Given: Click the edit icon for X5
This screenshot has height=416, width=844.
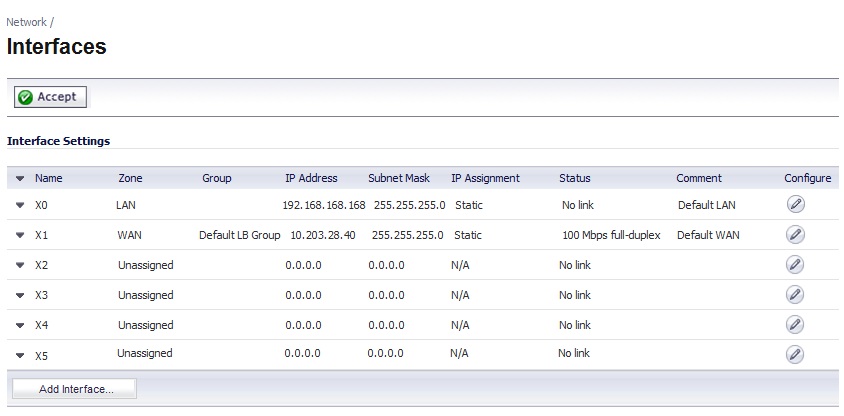Looking at the screenshot, I should [x=795, y=354].
